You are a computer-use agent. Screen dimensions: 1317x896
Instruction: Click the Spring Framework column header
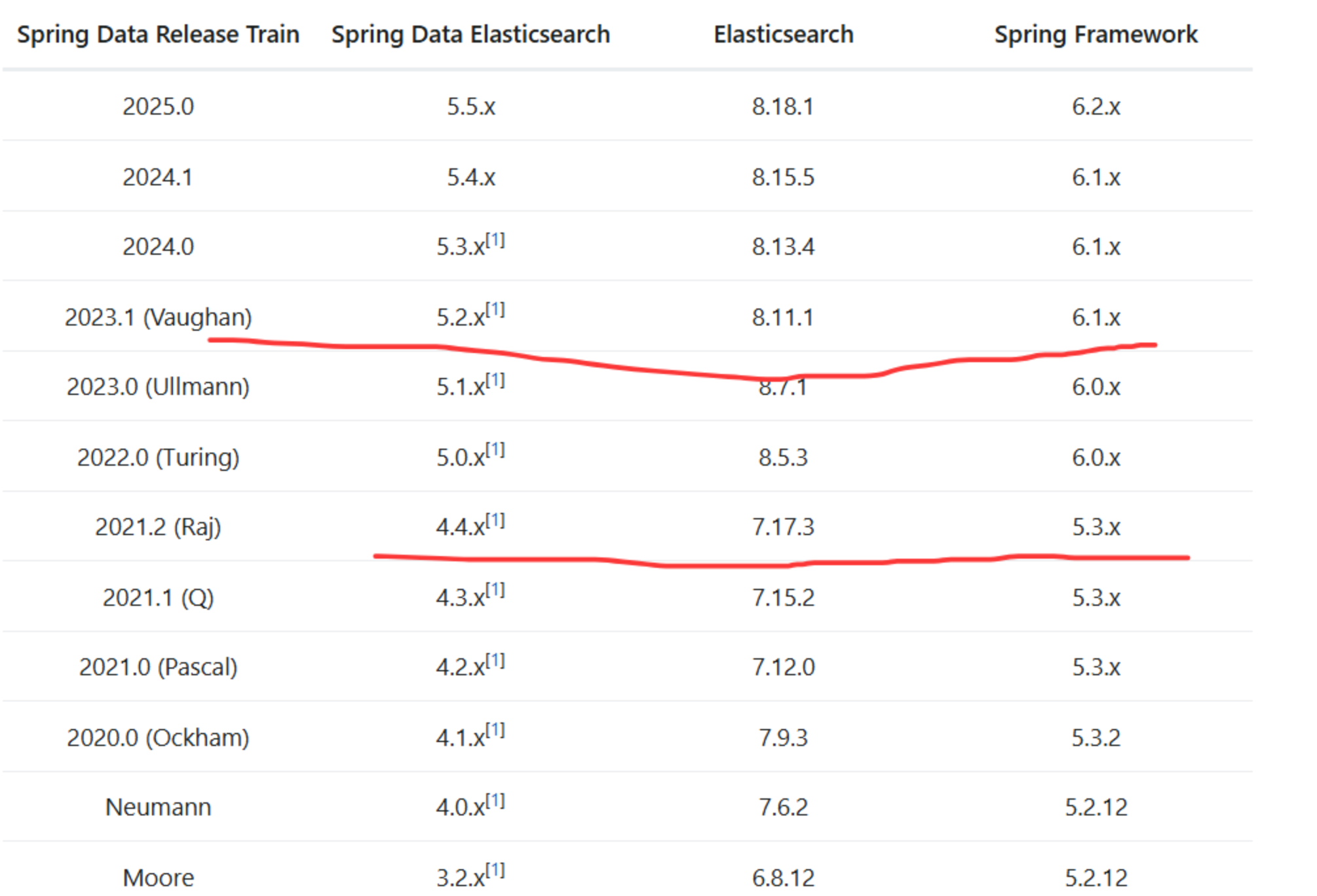tap(1096, 34)
